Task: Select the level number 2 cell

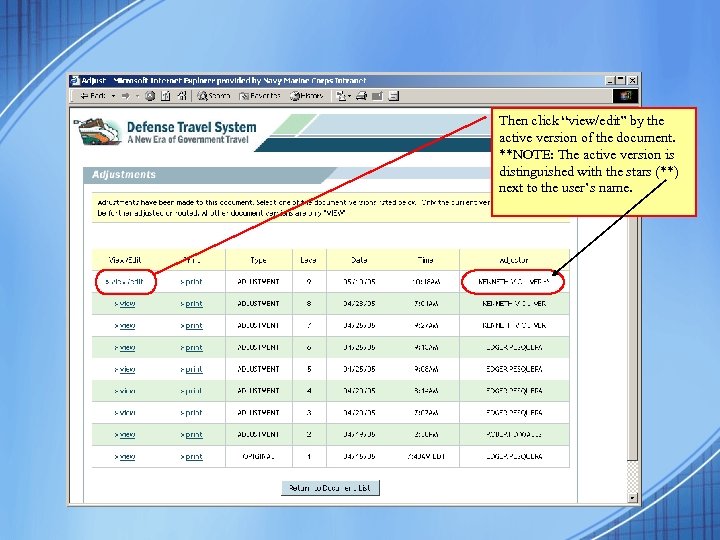Action: point(309,434)
